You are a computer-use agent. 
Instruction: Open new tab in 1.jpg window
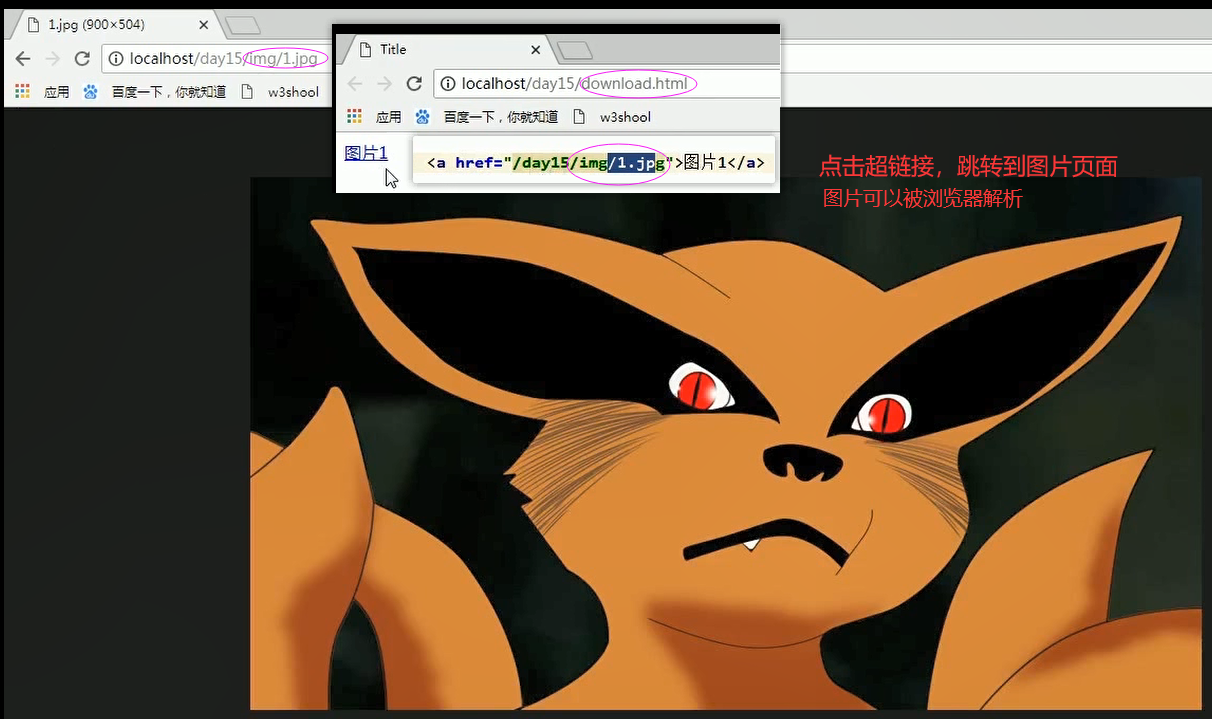pyautogui.click(x=243, y=26)
